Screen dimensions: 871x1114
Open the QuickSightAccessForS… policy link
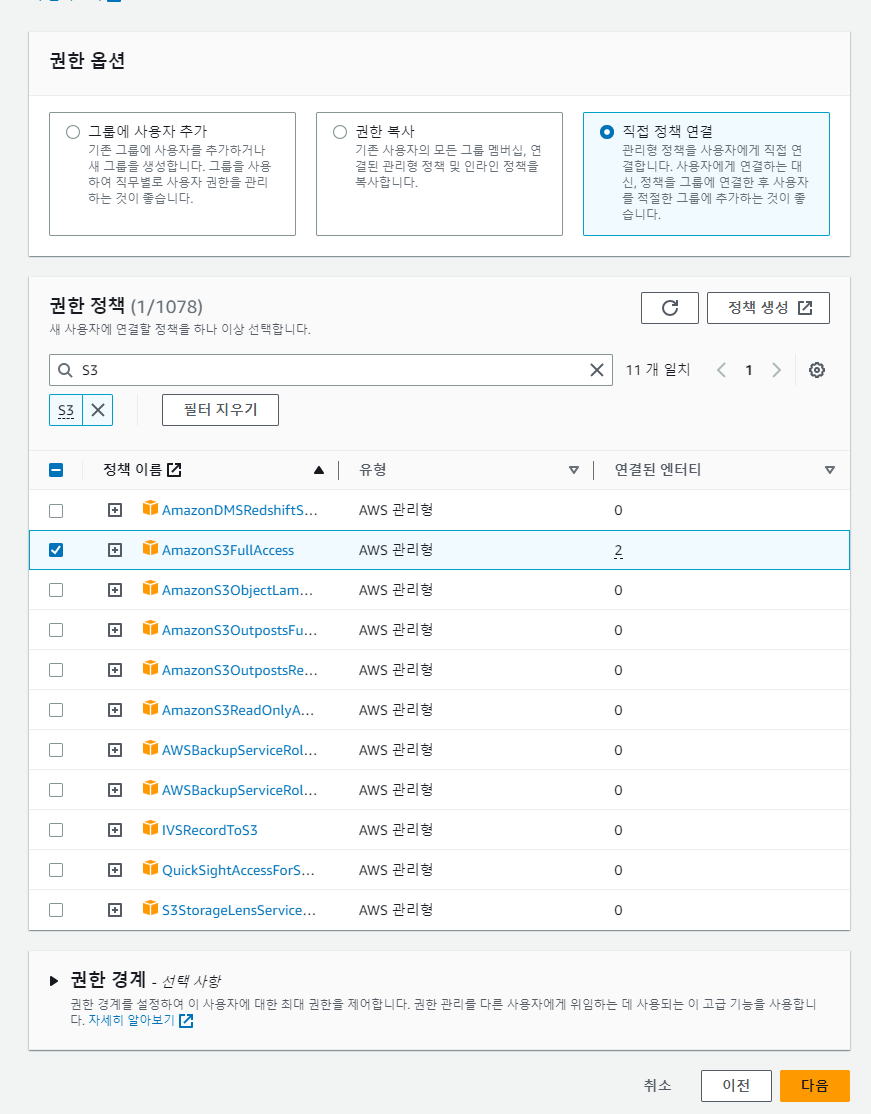pos(238,870)
